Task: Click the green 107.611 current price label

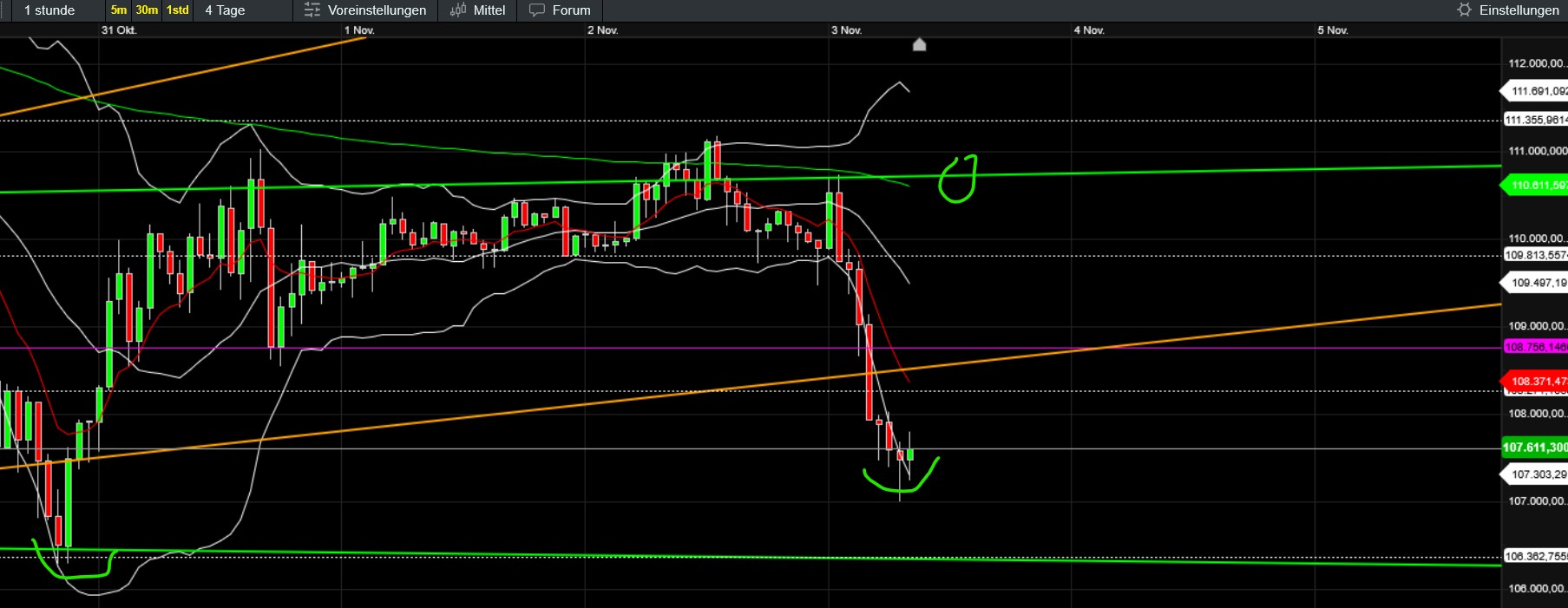Action: [x=1535, y=448]
